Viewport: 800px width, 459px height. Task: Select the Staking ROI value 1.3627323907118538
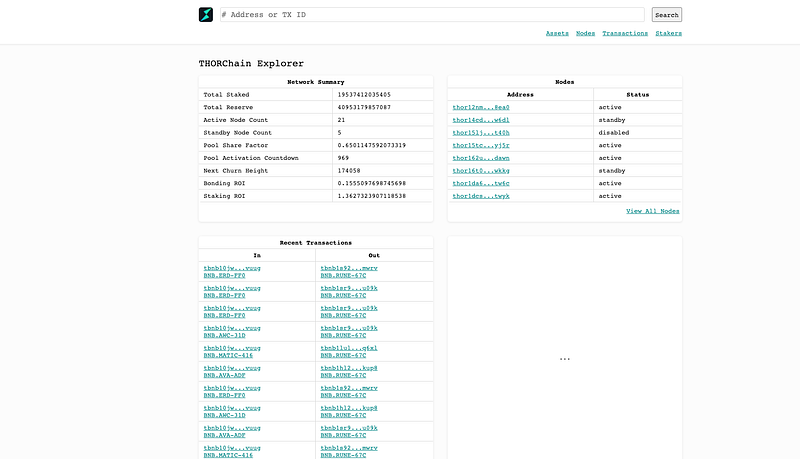(372, 196)
